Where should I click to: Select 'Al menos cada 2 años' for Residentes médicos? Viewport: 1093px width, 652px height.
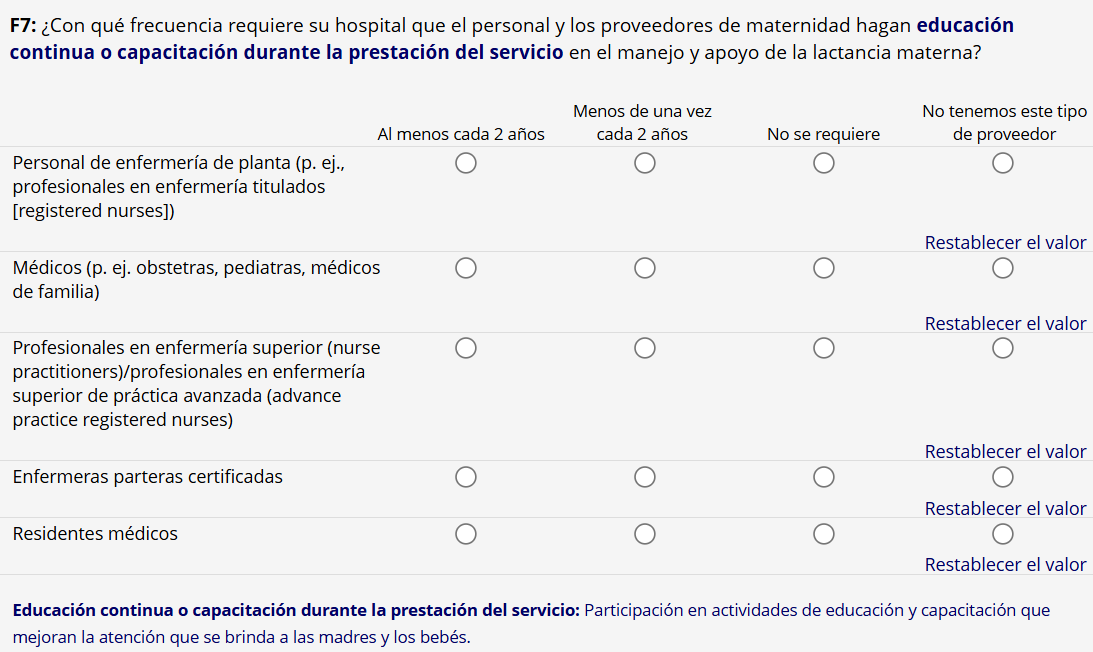click(x=465, y=534)
